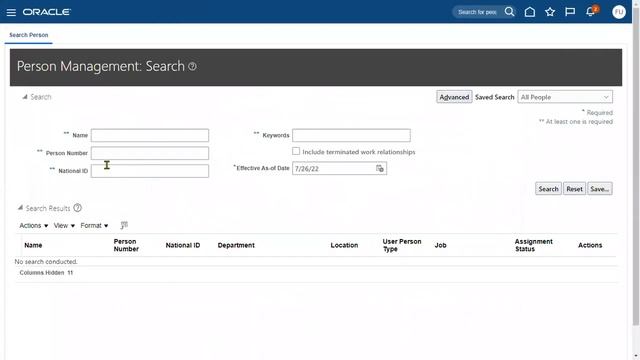Click the search magnifier icon in header
The height and width of the screenshot is (360, 640).
click(x=509, y=12)
